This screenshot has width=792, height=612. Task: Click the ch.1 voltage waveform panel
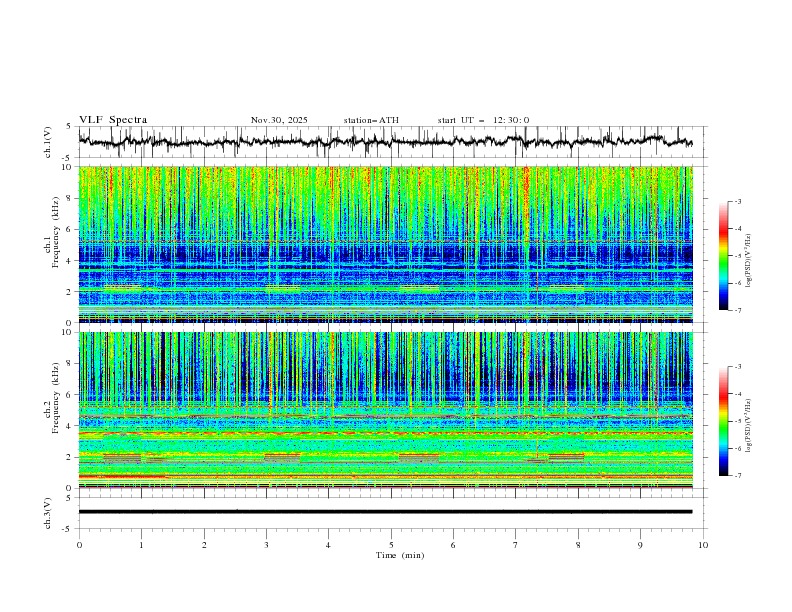(x=390, y=142)
